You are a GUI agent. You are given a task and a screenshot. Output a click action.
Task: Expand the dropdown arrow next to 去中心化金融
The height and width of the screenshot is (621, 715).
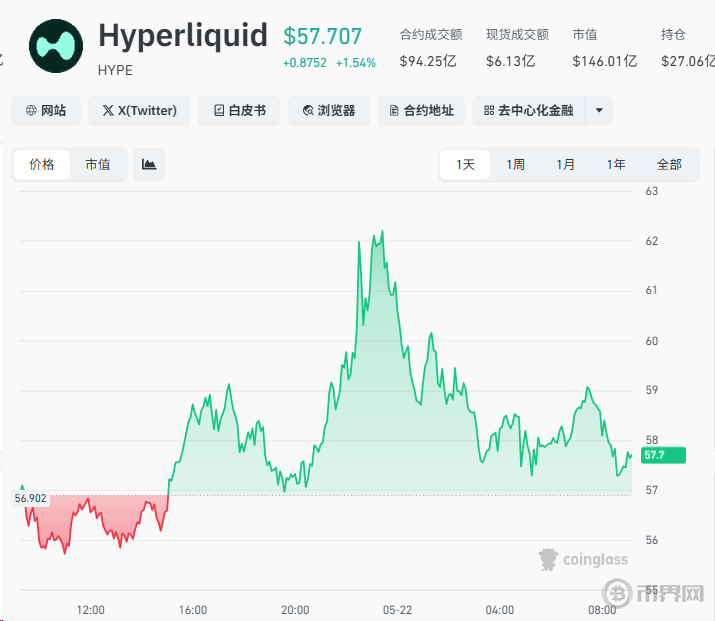pyautogui.click(x=599, y=110)
